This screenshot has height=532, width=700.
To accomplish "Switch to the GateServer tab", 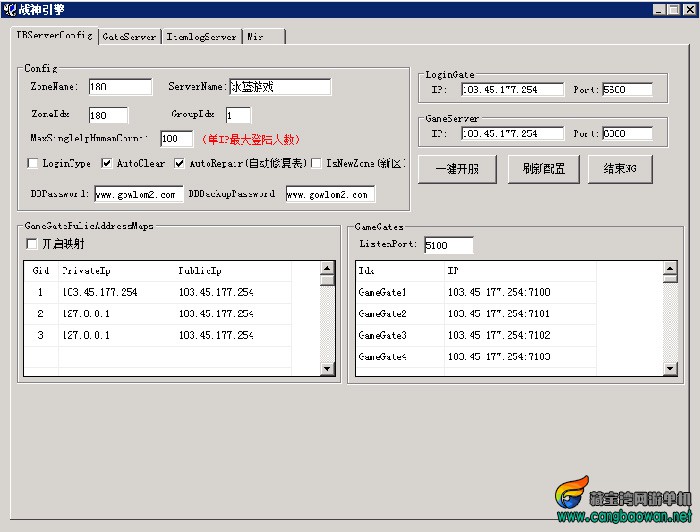I will coord(129,36).
